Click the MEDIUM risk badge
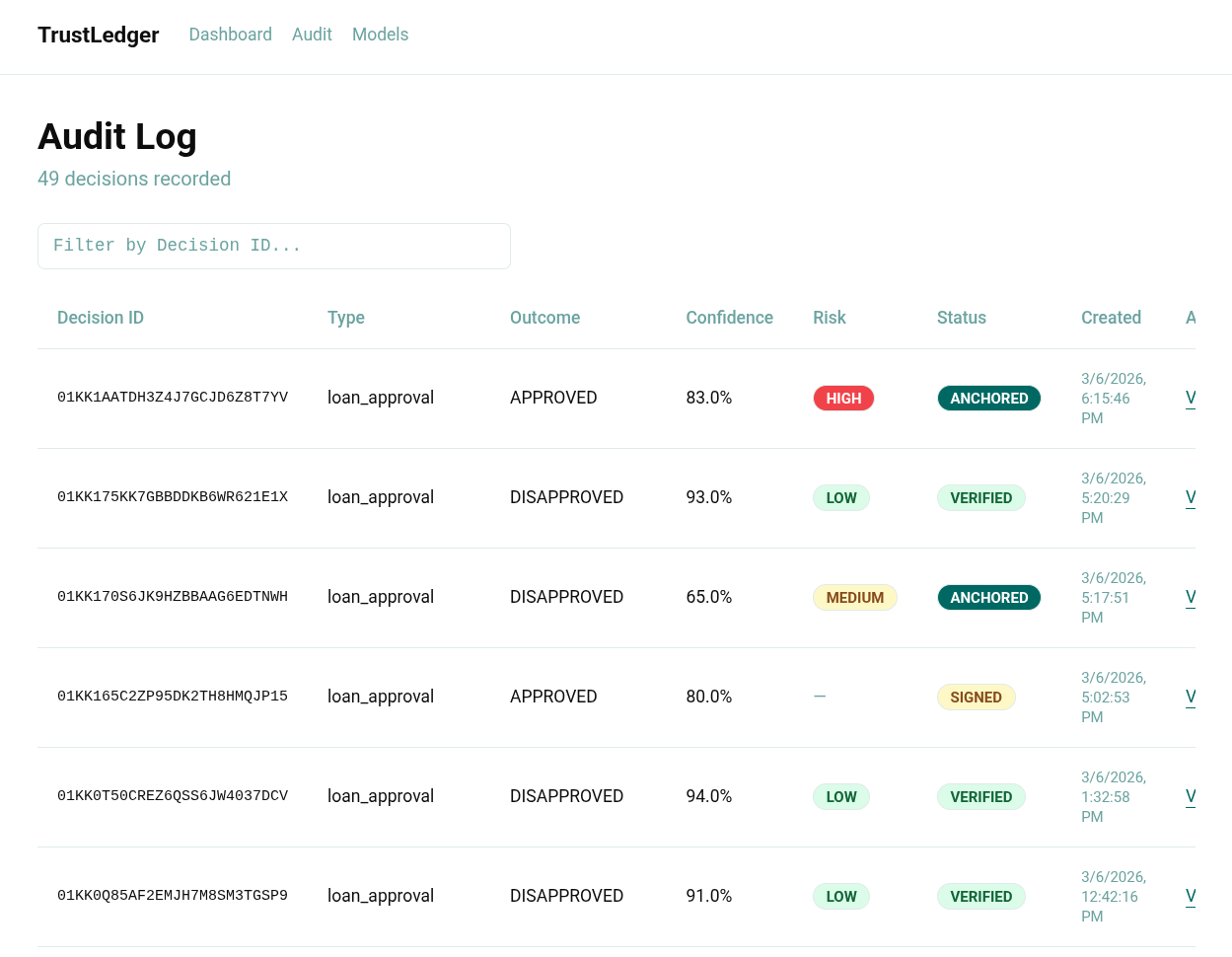The height and width of the screenshot is (957, 1232). pos(854,598)
